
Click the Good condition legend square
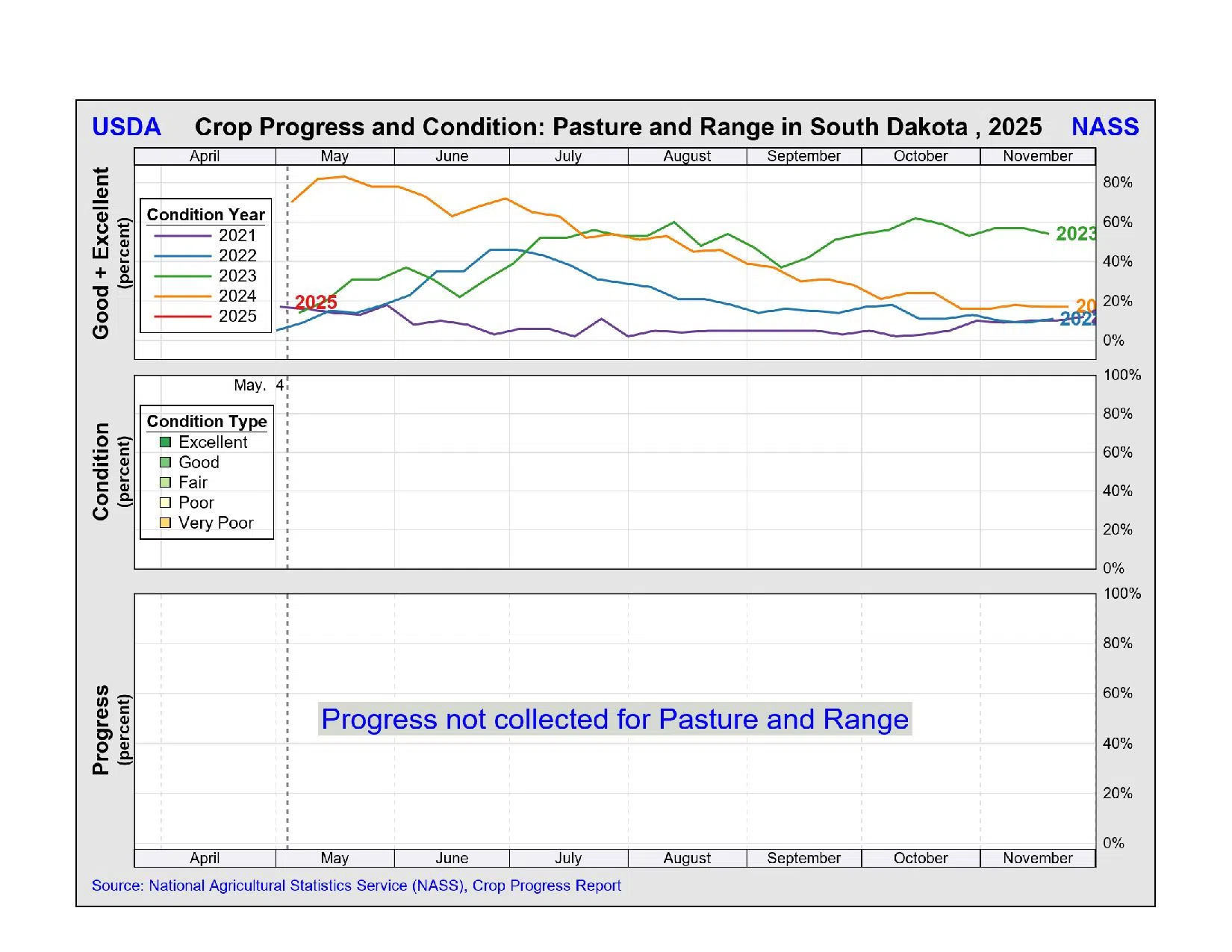pyautogui.click(x=165, y=462)
